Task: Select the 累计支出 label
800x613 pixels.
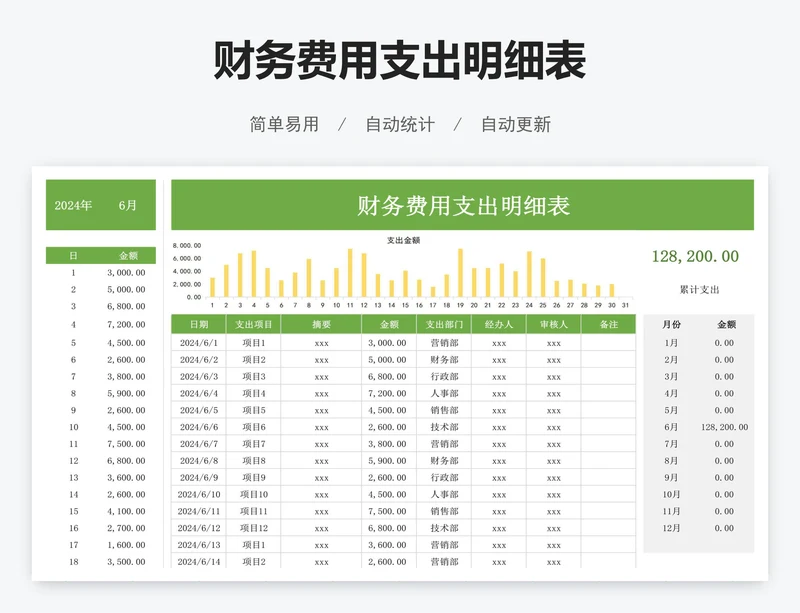Action: (699, 289)
